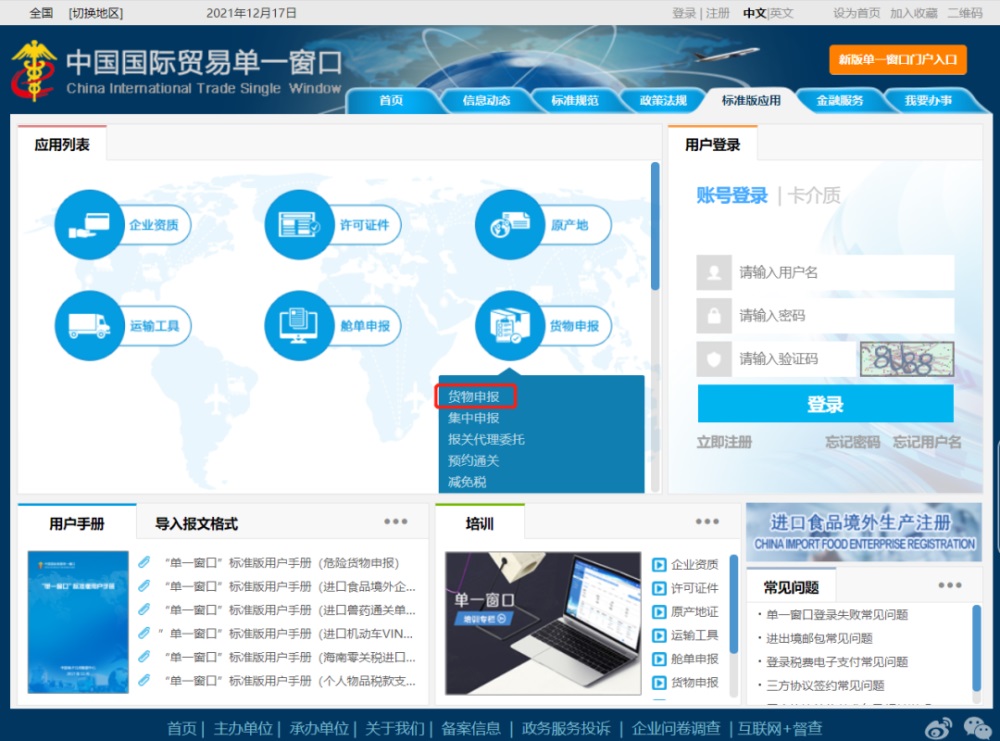Open 单一窗口登录失败常见问题 FAQ

pos(837,615)
